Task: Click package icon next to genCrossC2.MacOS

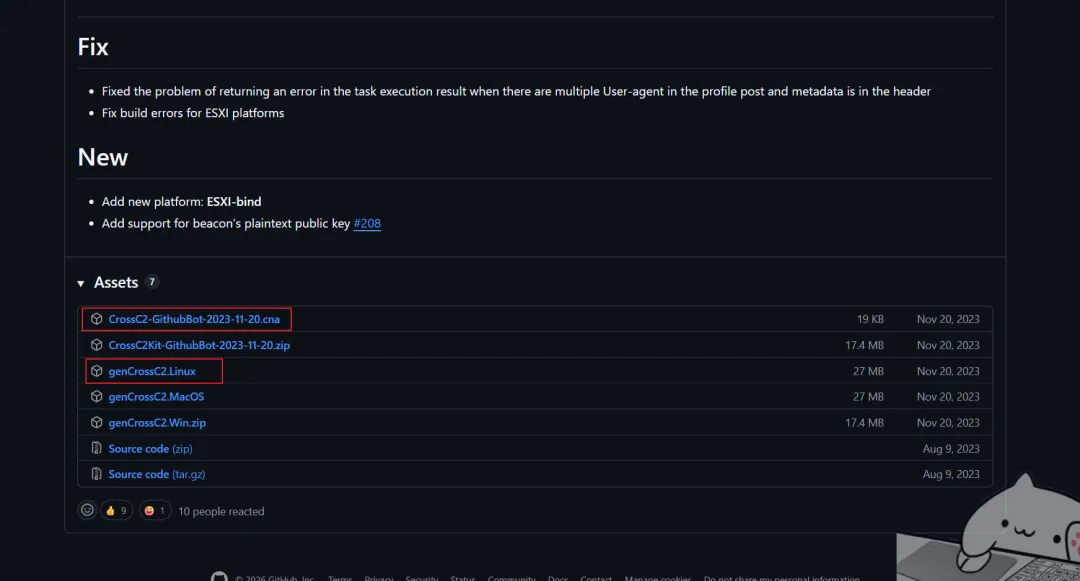Action: (x=96, y=397)
